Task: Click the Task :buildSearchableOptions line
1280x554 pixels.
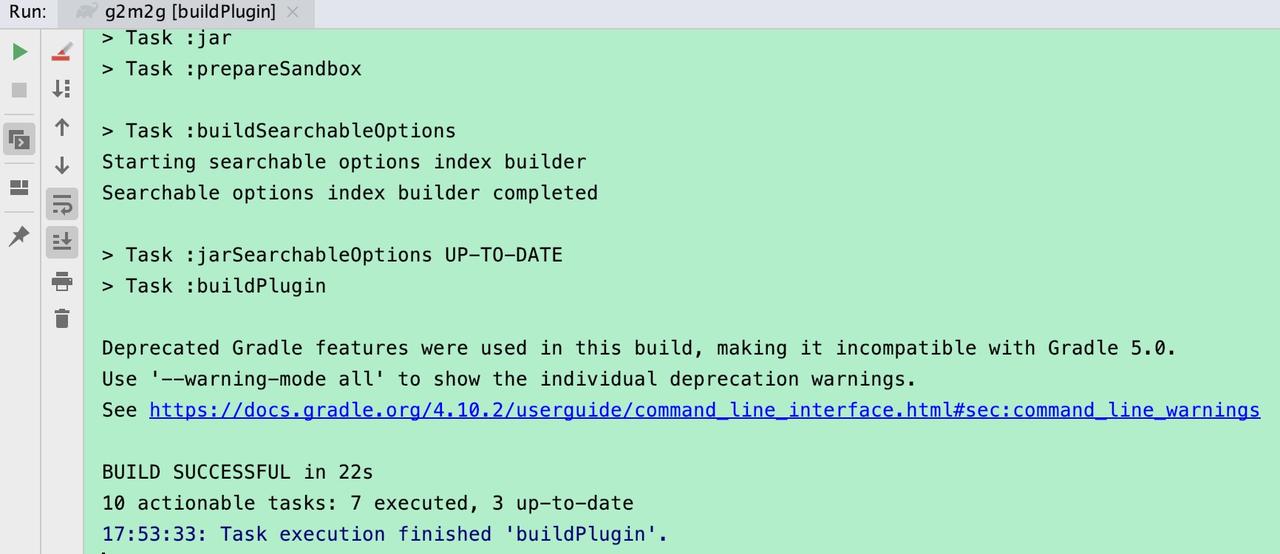Action: (x=279, y=131)
